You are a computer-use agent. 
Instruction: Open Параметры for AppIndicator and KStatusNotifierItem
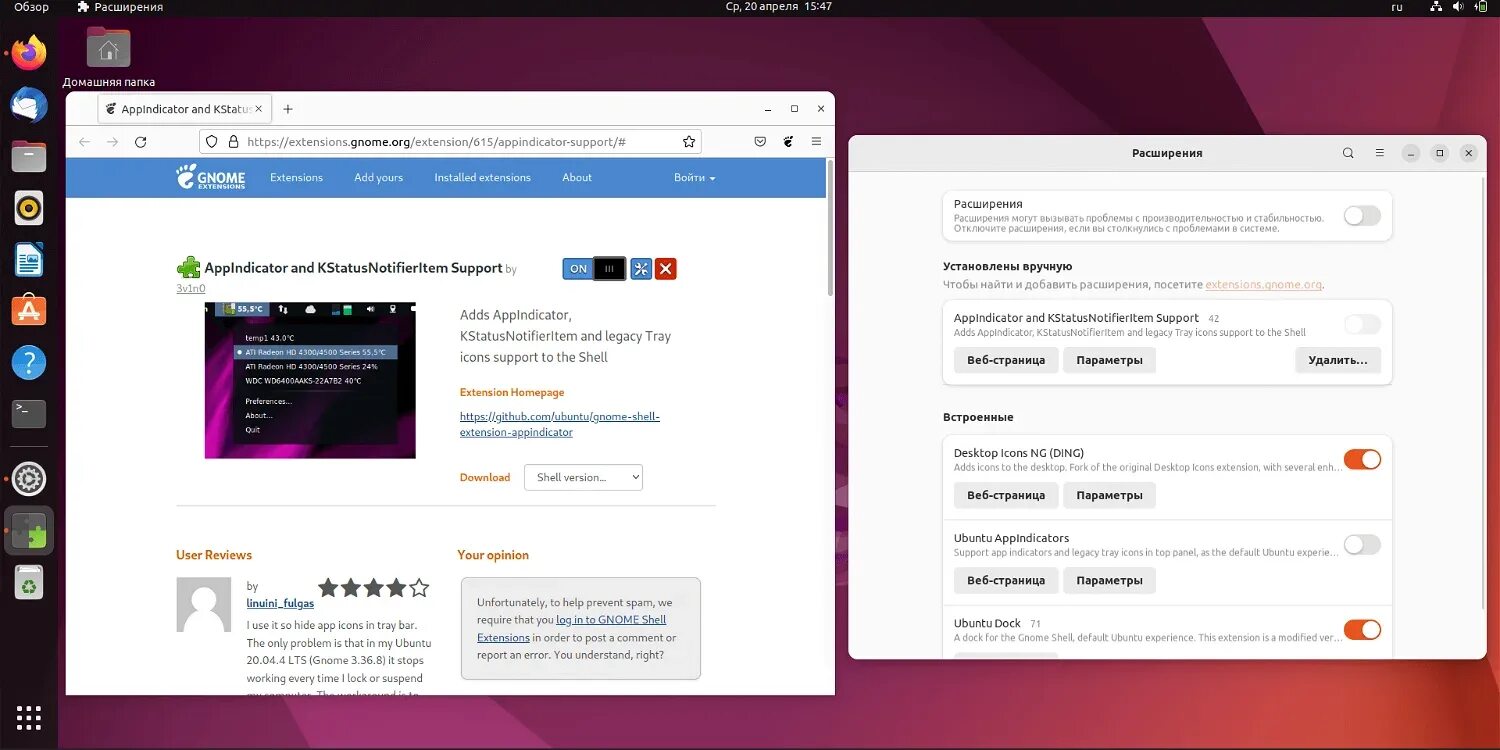[1109, 360]
